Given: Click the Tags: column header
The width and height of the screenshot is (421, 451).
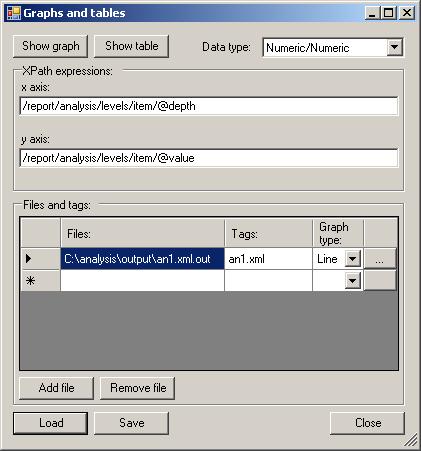Looking at the screenshot, I should point(268,233).
